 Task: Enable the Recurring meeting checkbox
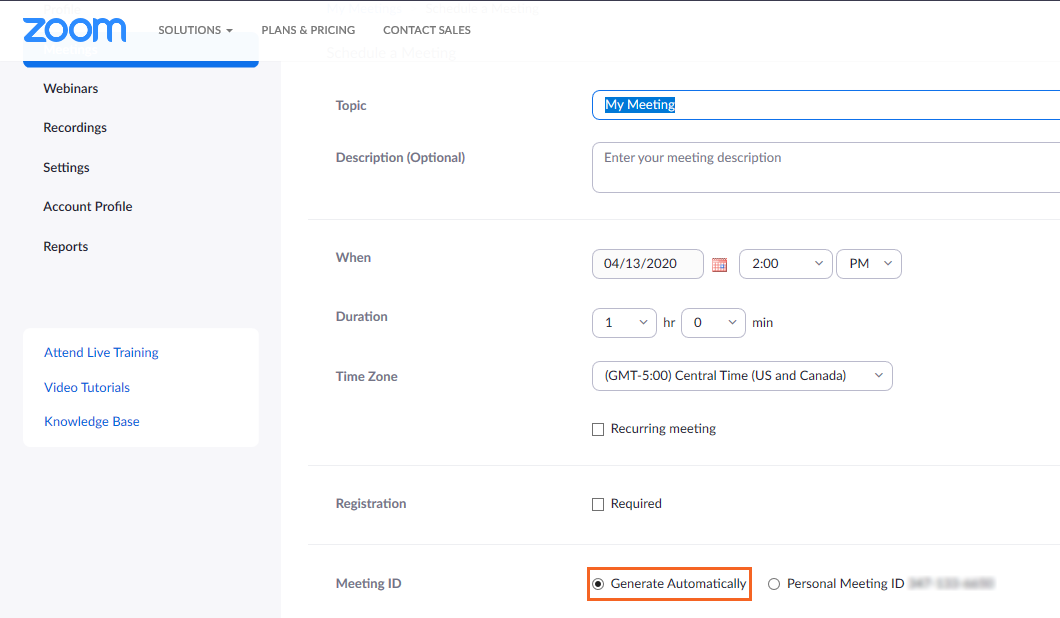(598, 430)
